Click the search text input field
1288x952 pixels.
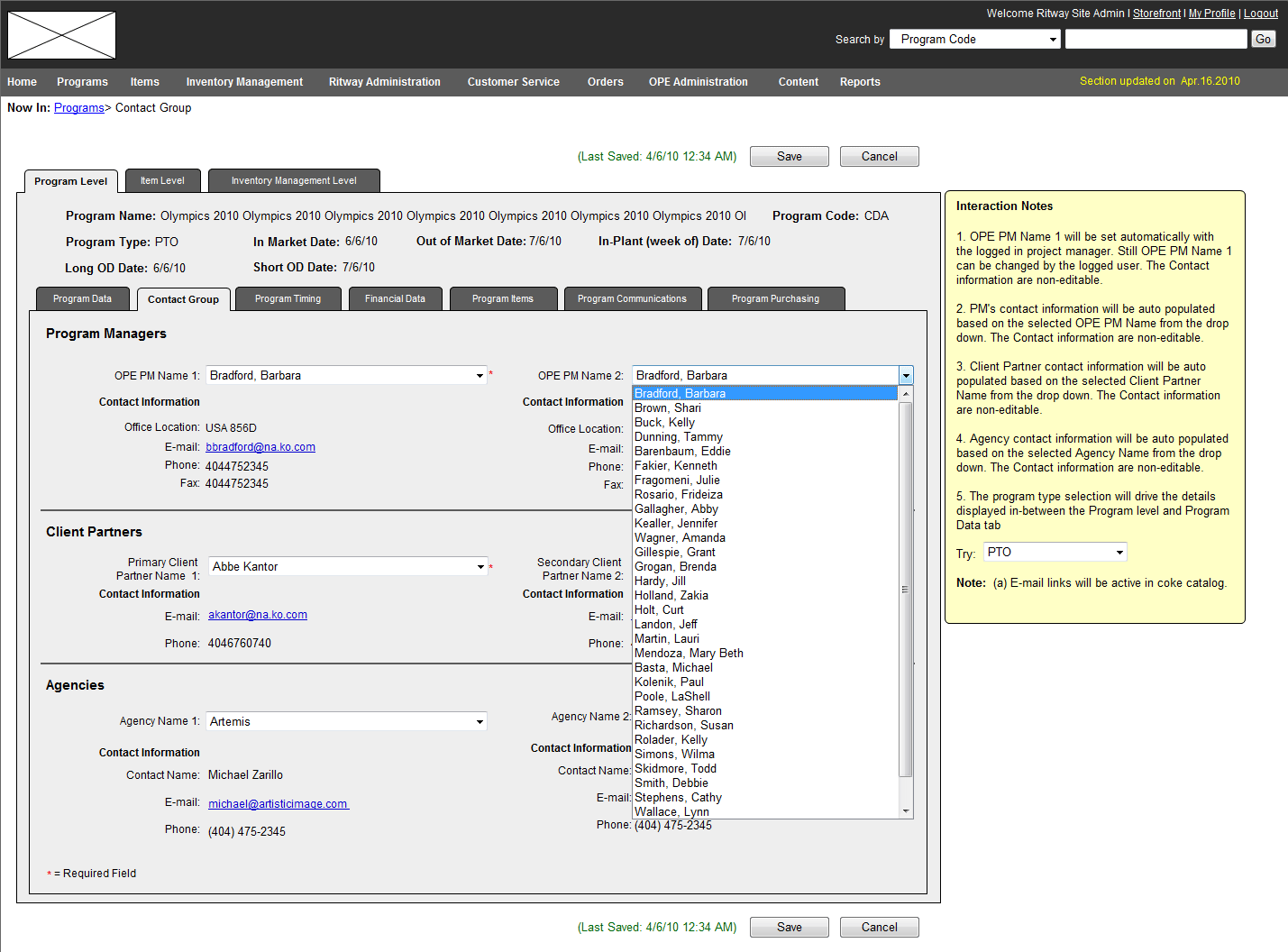click(1156, 39)
